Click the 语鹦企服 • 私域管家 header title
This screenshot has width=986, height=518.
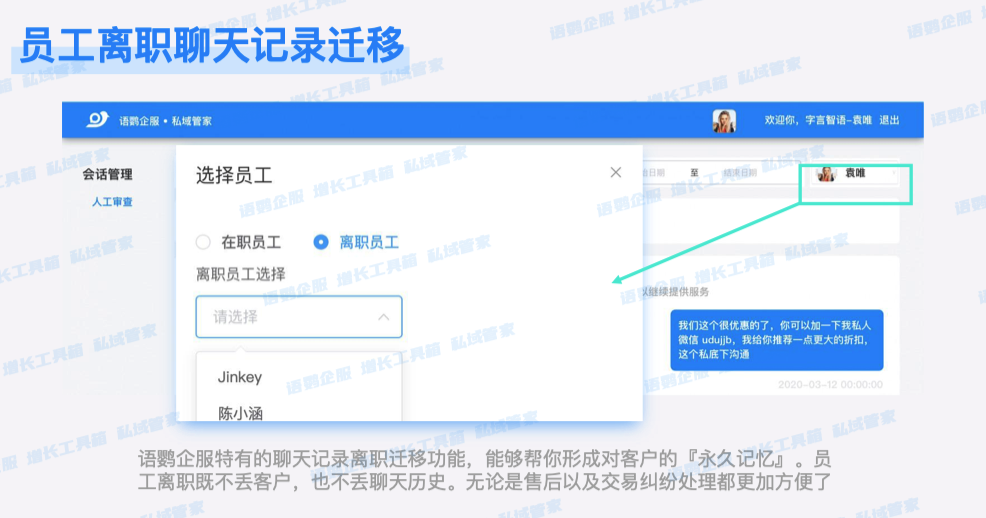(x=165, y=121)
